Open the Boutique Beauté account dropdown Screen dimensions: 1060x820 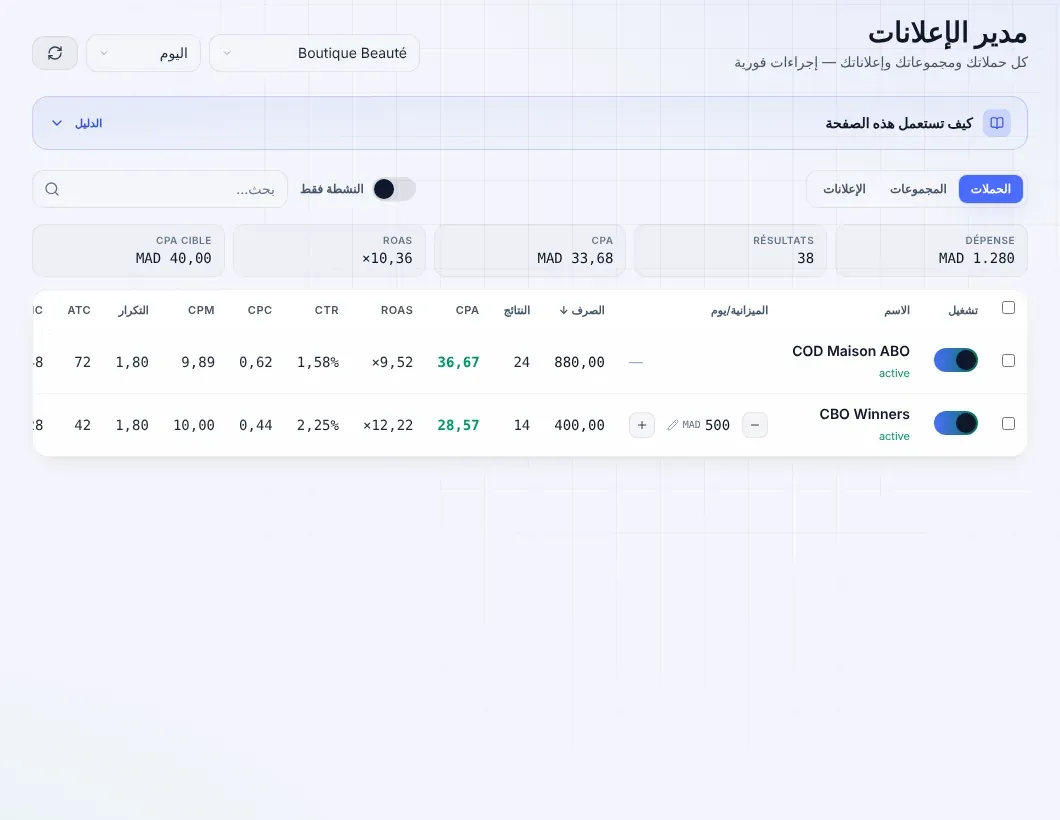314,53
